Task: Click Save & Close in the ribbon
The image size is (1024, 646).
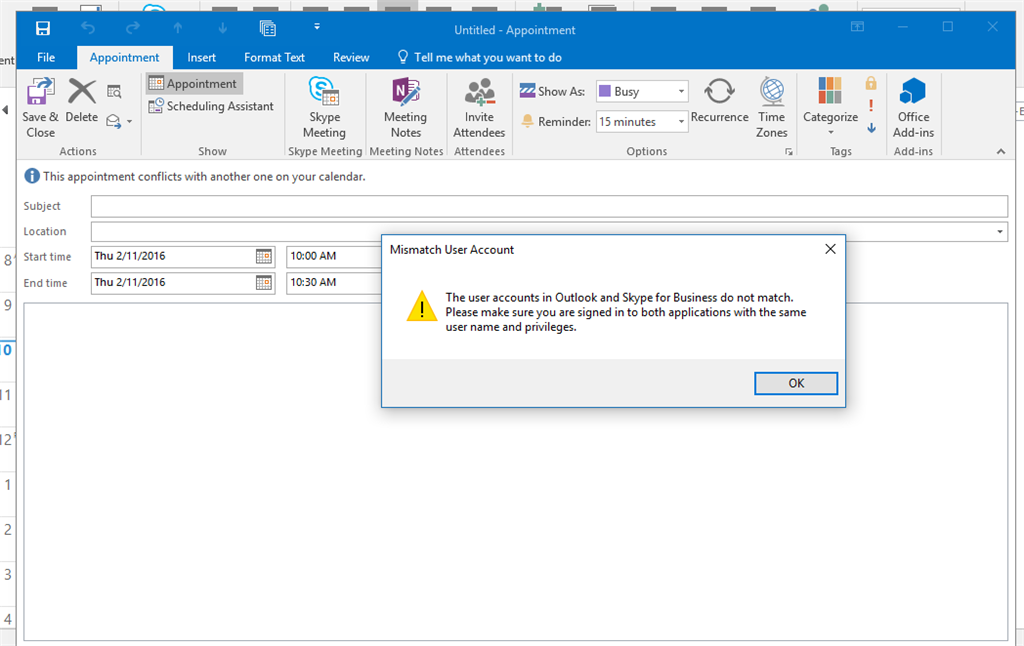Action: point(40,108)
